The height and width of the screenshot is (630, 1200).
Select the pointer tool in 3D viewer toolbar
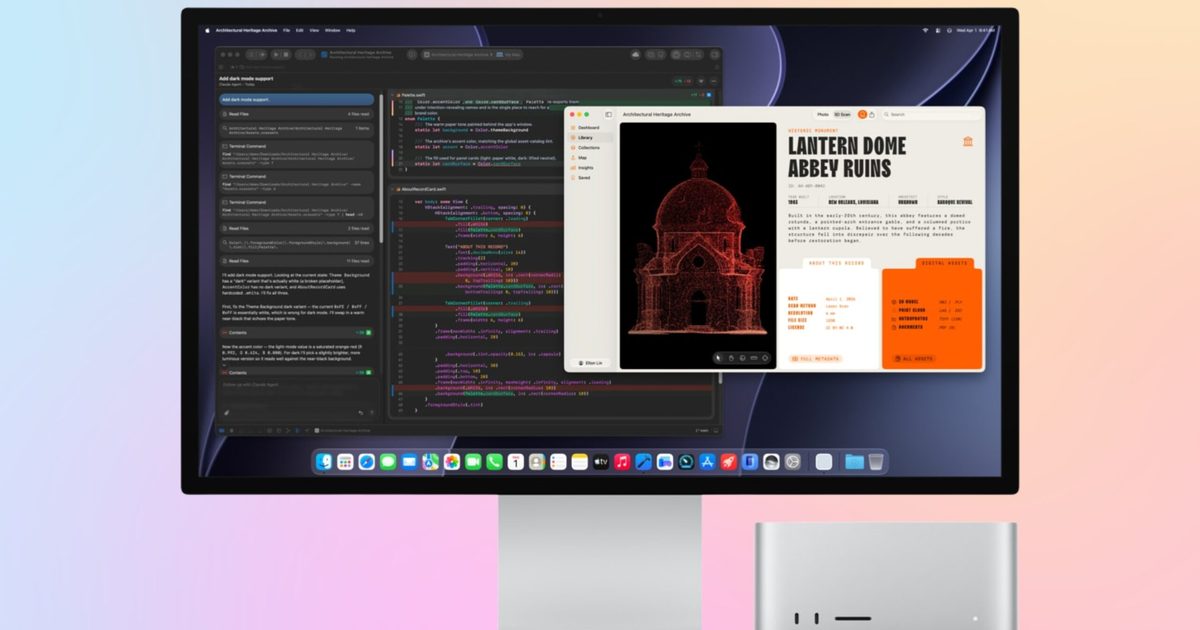[718, 357]
